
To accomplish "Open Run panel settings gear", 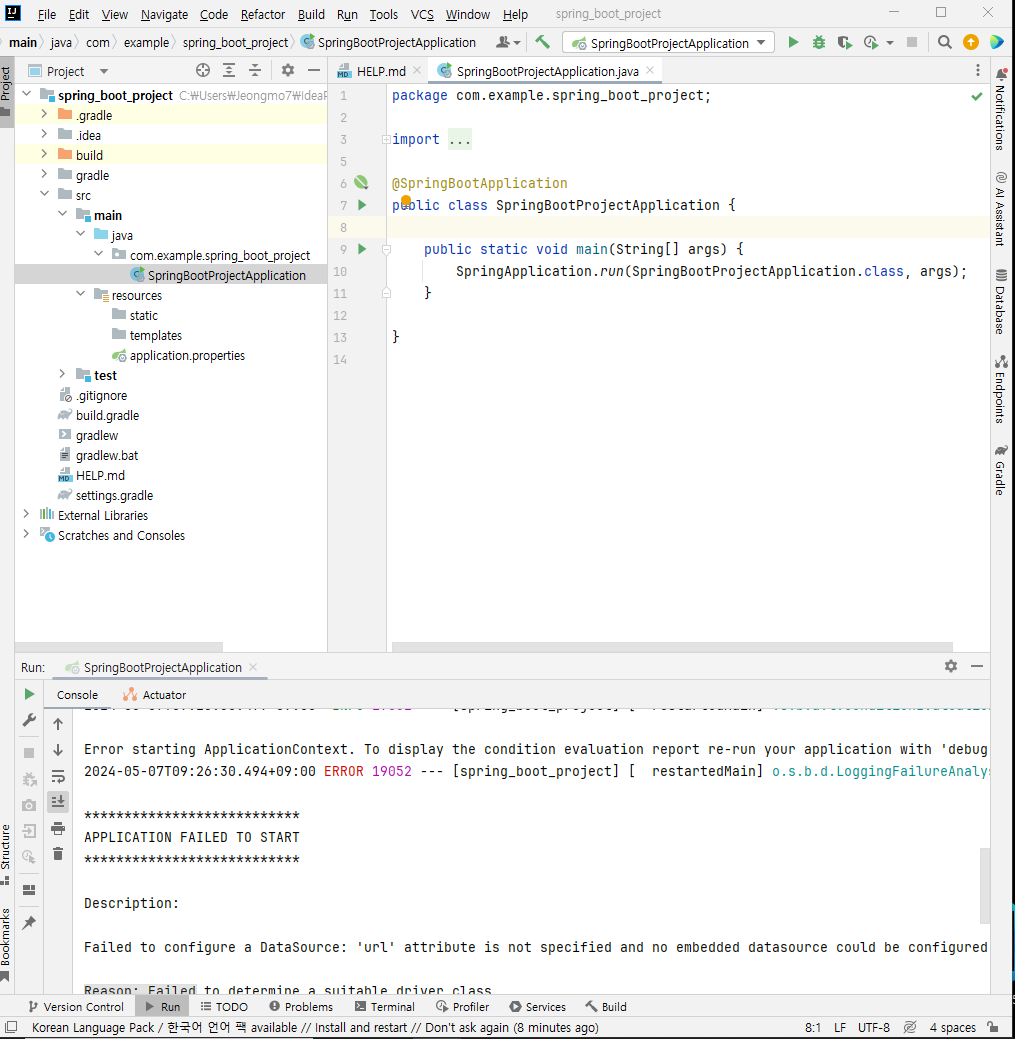I will [951, 666].
